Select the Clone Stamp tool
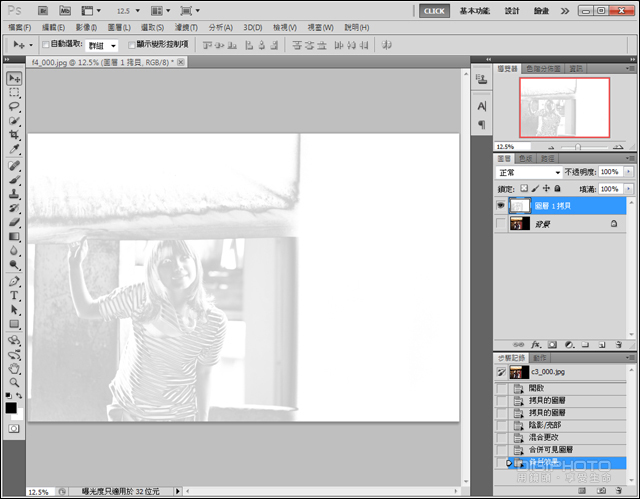Screen dimensions: 640x499 [14, 194]
